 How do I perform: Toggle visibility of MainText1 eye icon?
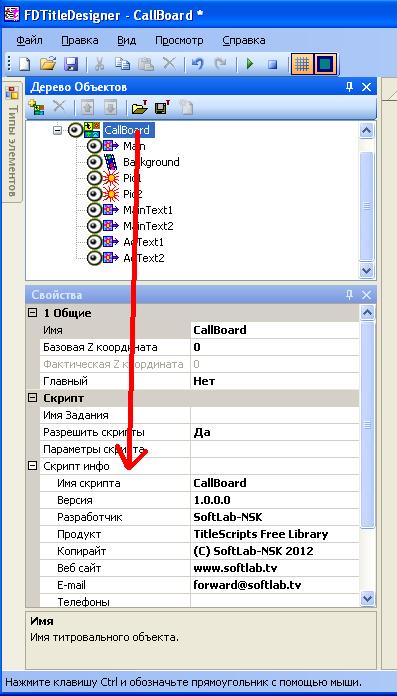click(94, 210)
